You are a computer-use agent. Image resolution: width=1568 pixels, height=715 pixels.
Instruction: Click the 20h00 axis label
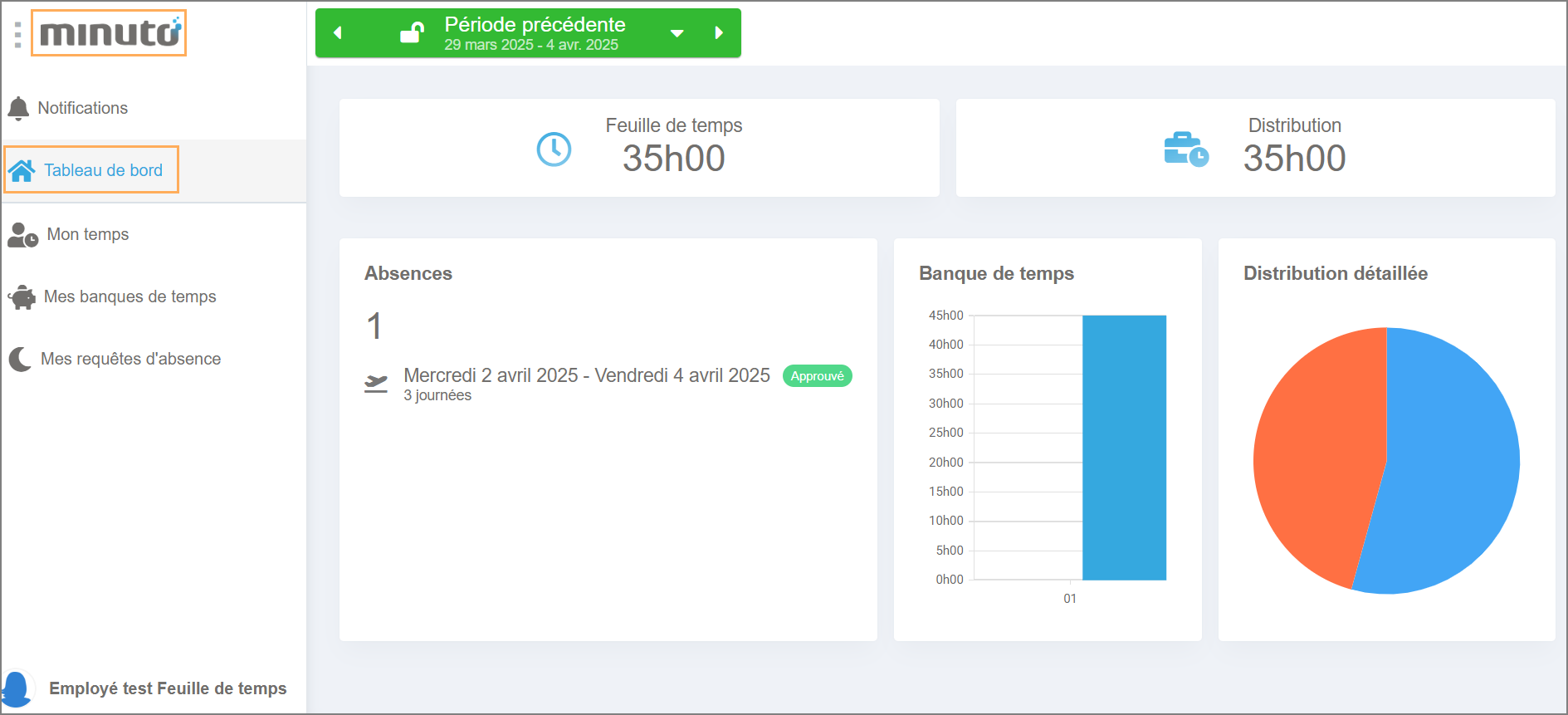coord(946,463)
